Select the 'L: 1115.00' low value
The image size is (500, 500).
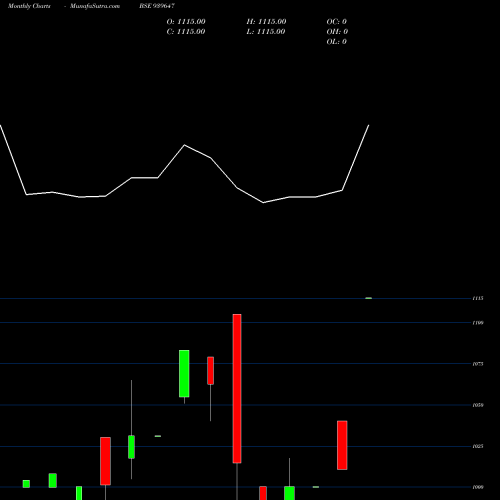pos(266,32)
